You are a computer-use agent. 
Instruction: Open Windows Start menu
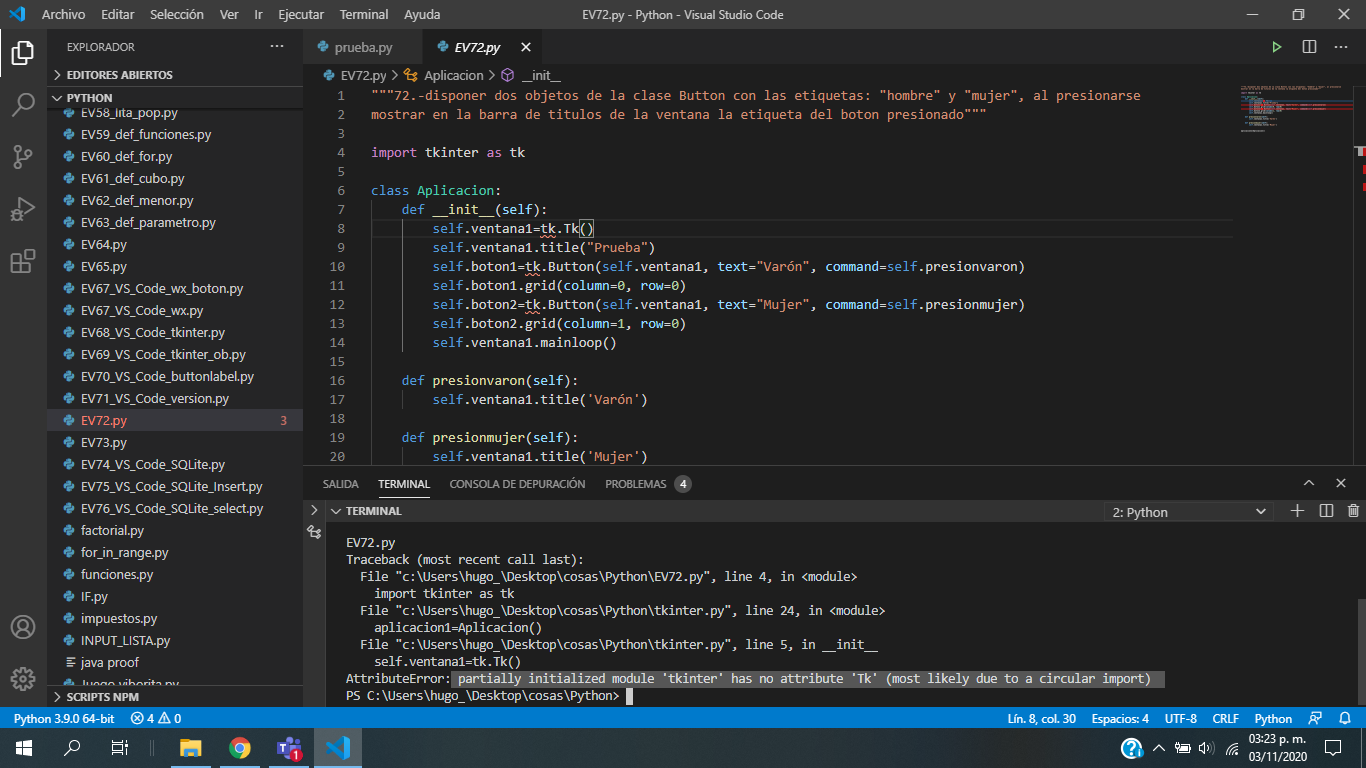tap(24, 748)
